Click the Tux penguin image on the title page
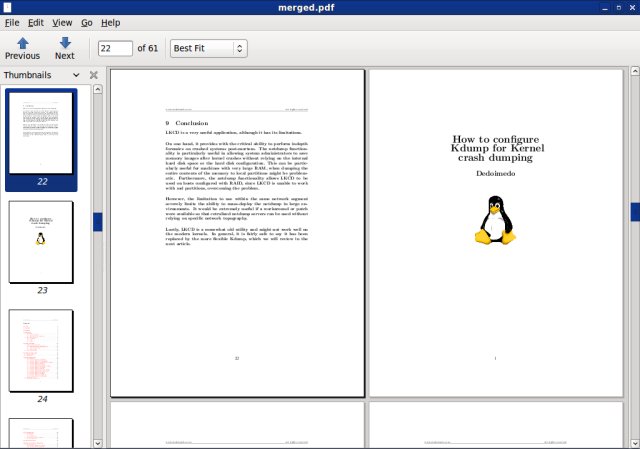 coord(495,220)
